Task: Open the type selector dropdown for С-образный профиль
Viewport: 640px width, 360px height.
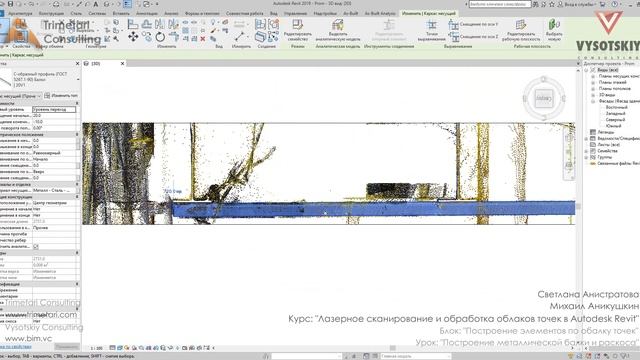Action: 78,80
